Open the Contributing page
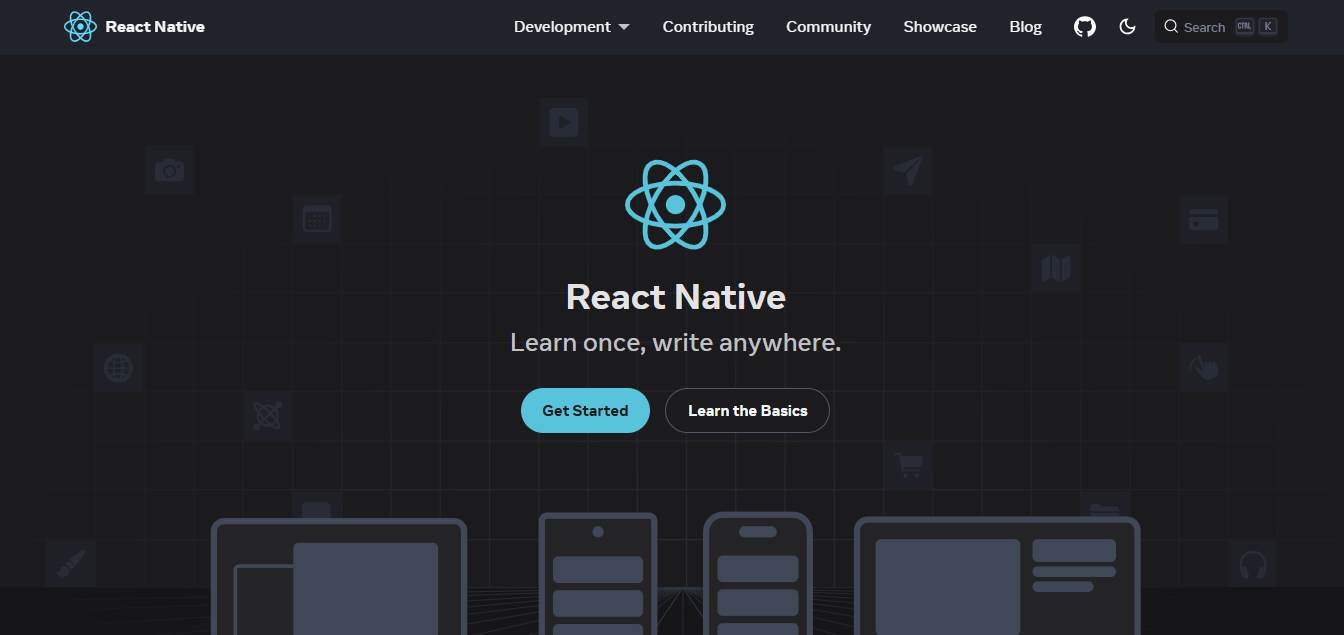The height and width of the screenshot is (635, 1344). tap(708, 27)
